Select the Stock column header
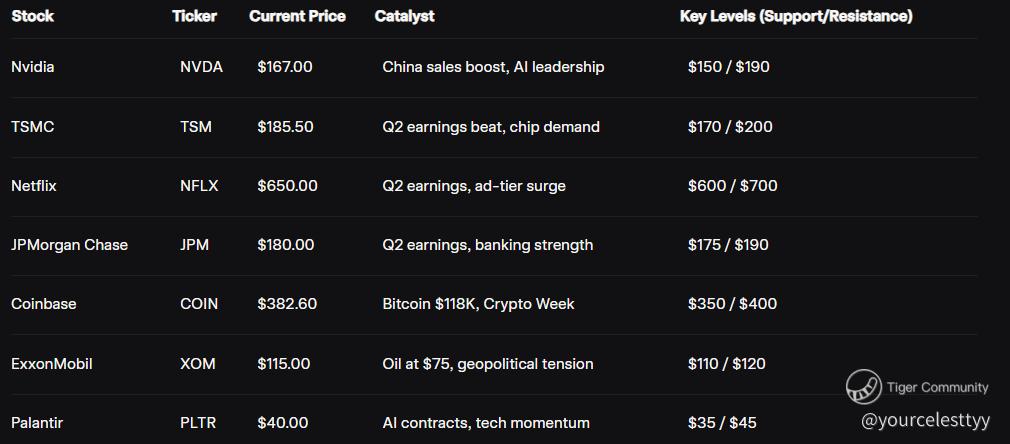 [33, 16]
